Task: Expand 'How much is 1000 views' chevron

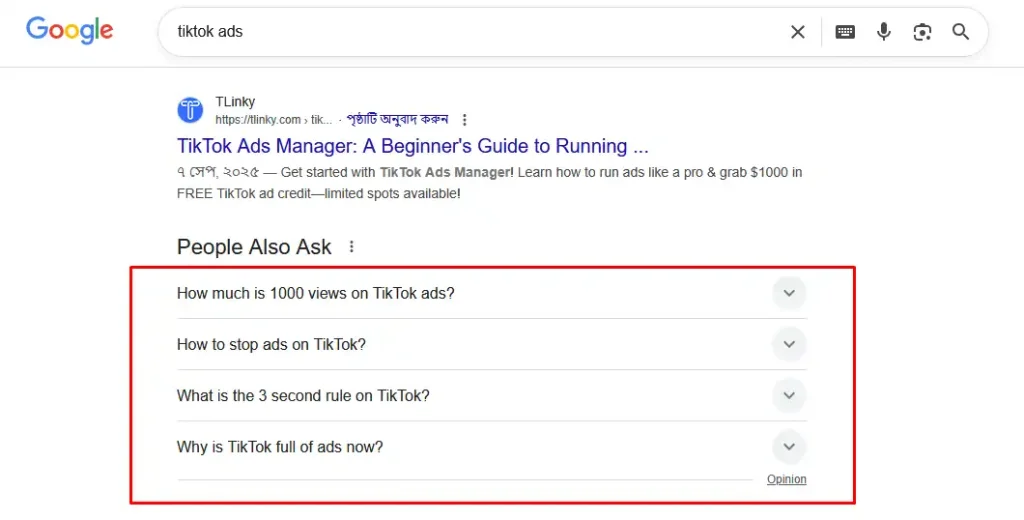Action: point(789,293)
